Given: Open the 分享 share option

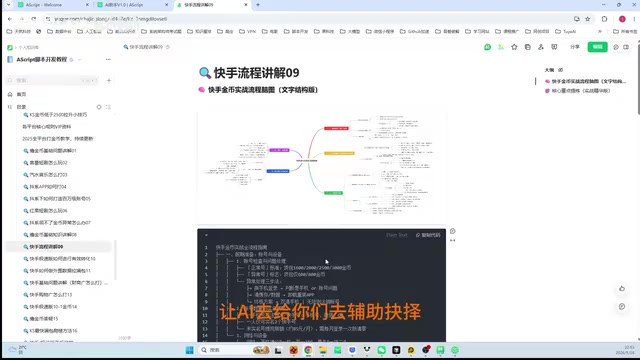Looking at the screenshot, I should click(x=575, y=47).
